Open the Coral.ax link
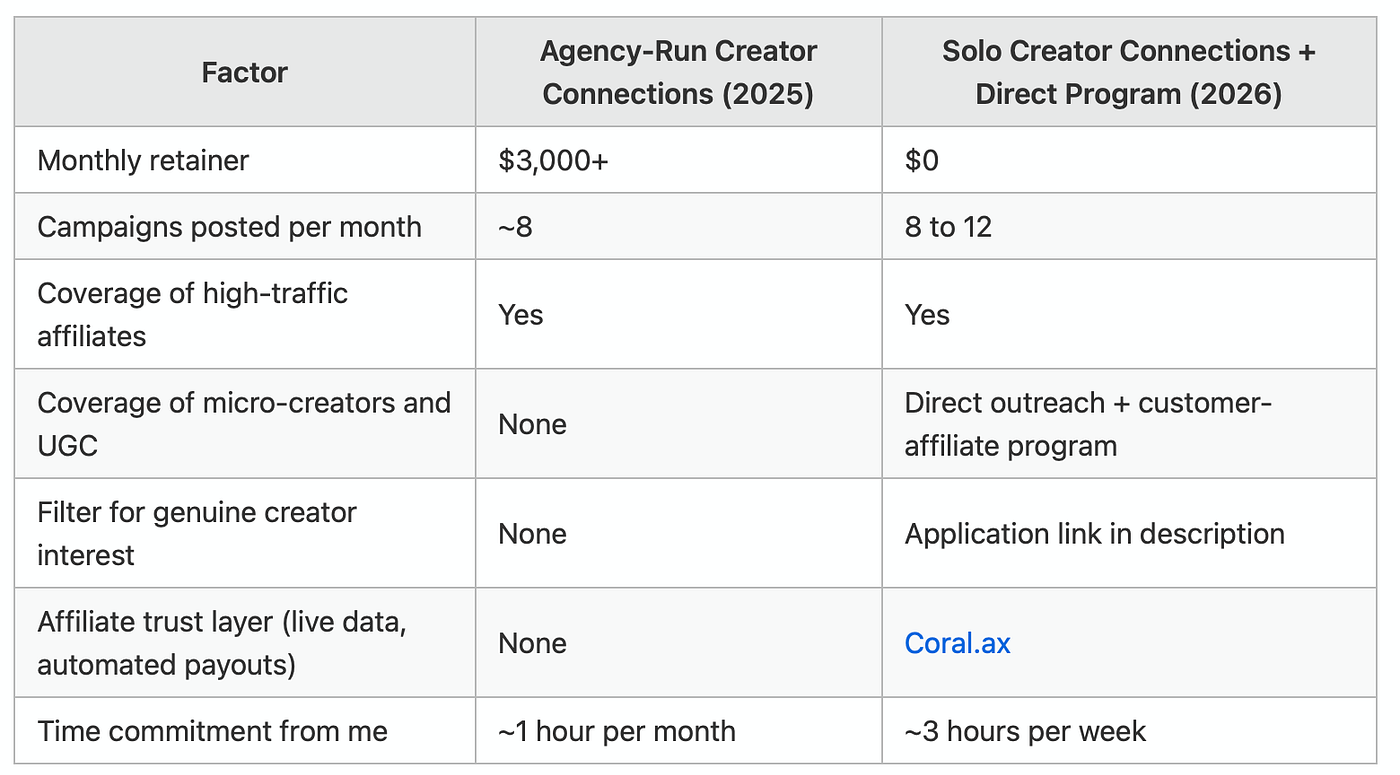This screenshot has width=1400, height=775. 957,643
